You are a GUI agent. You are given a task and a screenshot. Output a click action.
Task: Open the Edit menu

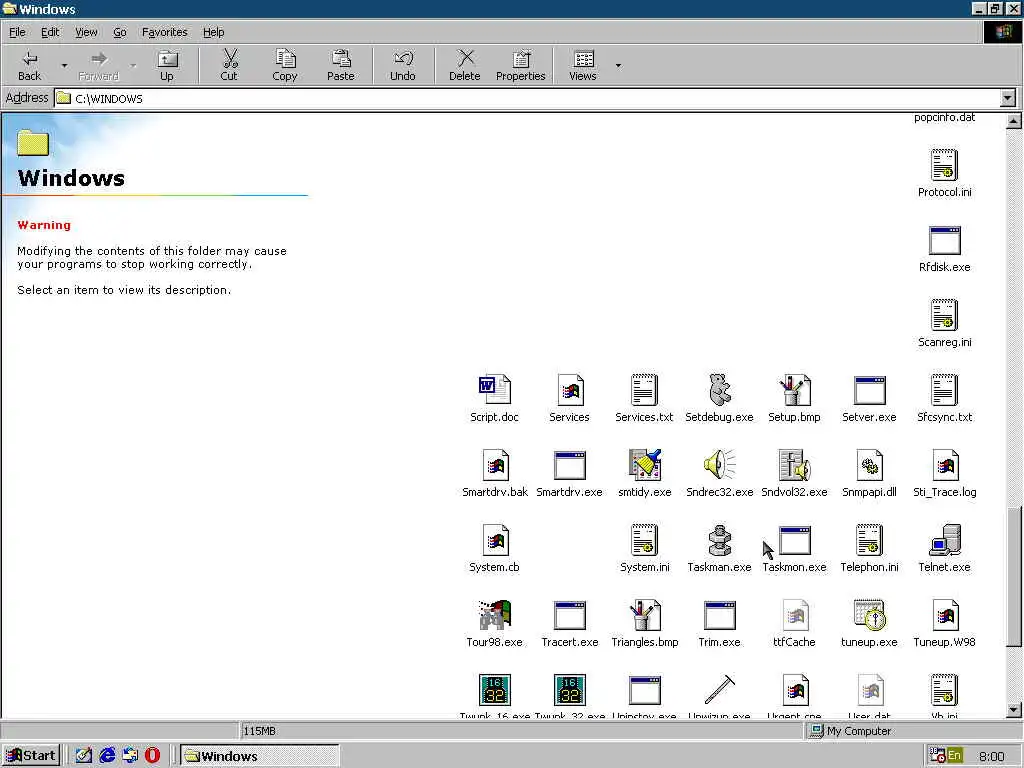pos(50,32)
